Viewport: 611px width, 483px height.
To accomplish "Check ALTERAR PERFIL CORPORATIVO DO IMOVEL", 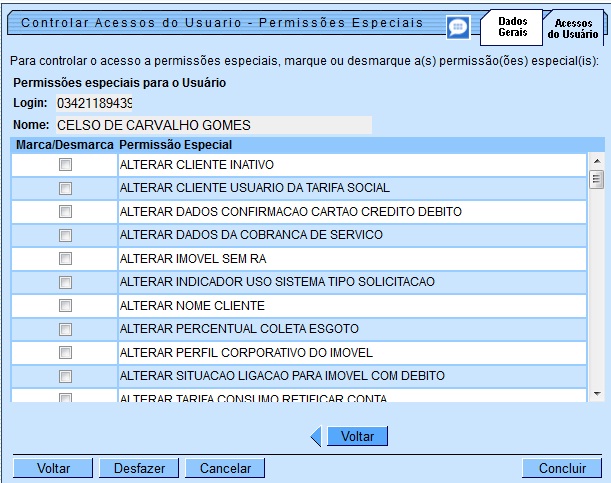I will tap(65, 353).
